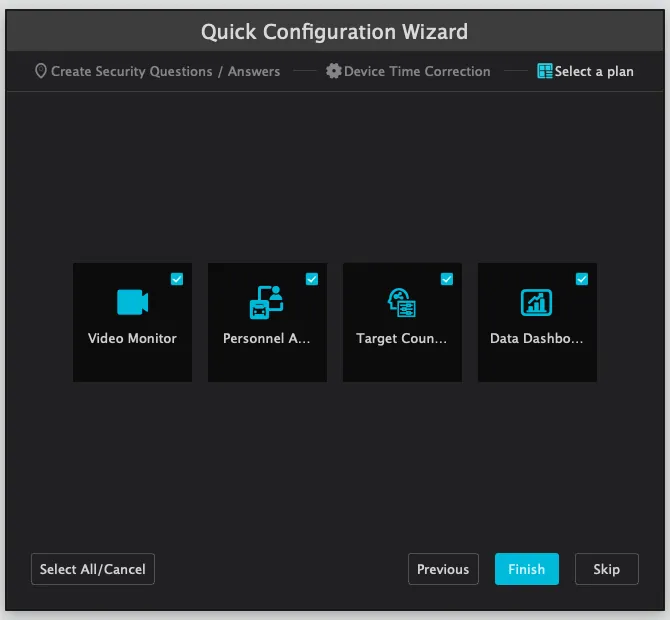Click Finish to complete the wizard
The width and height of the screenshot is (670, 620).
click(527, 569)
